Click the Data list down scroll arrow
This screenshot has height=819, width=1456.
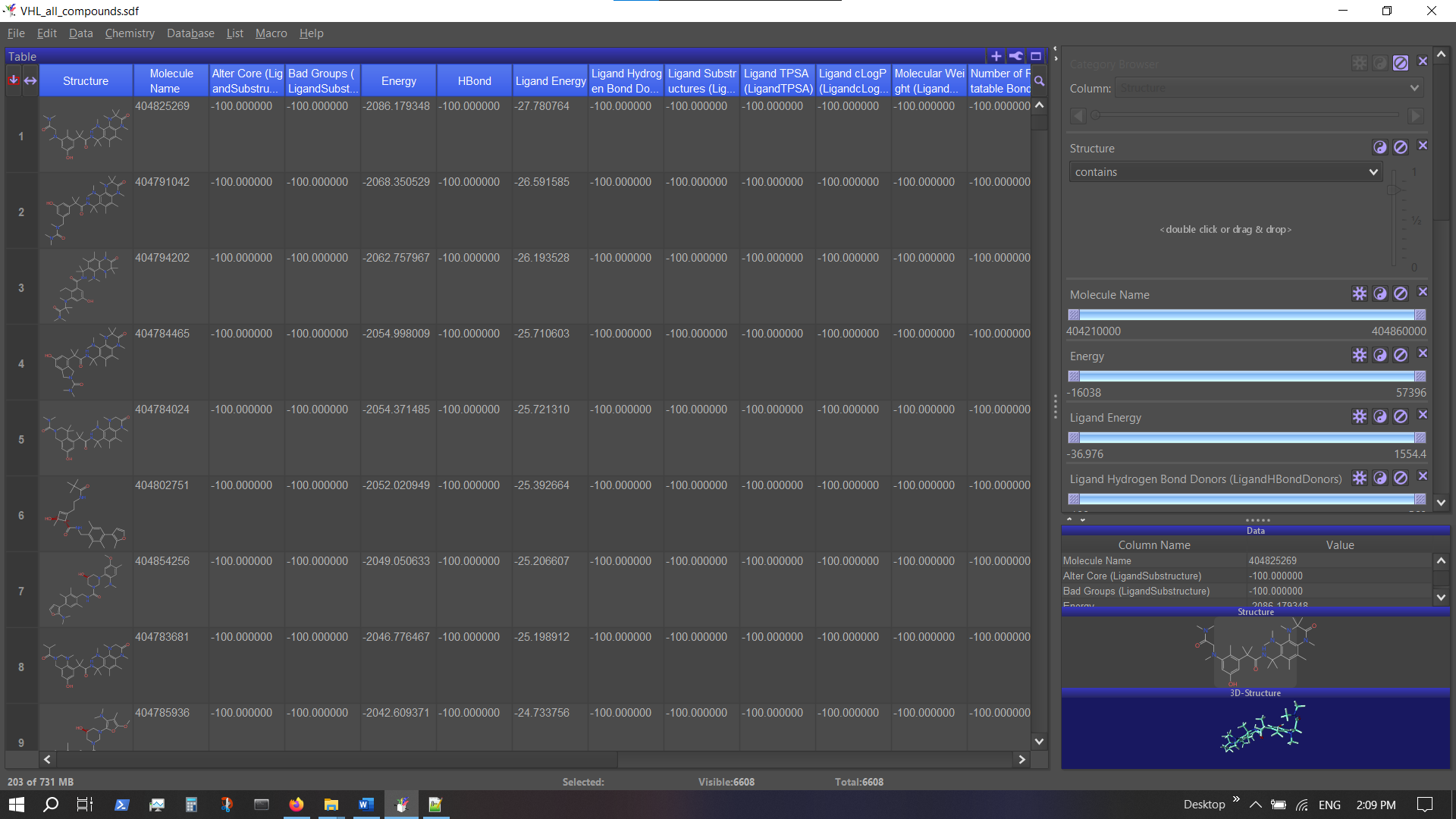[x=1441, y=598]
